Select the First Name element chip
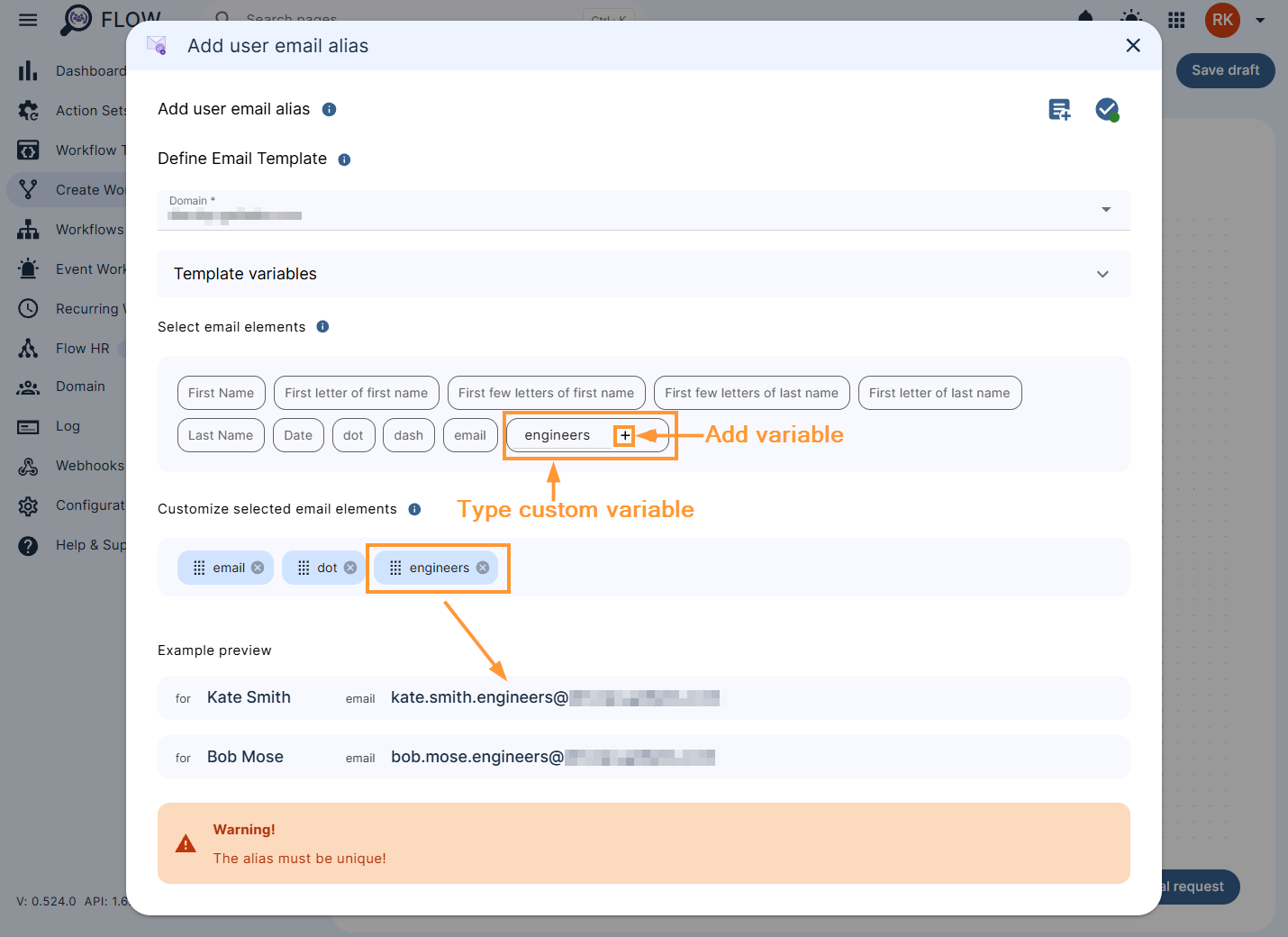The width and height of the screenshot is (1288, 937). point(222,393)
